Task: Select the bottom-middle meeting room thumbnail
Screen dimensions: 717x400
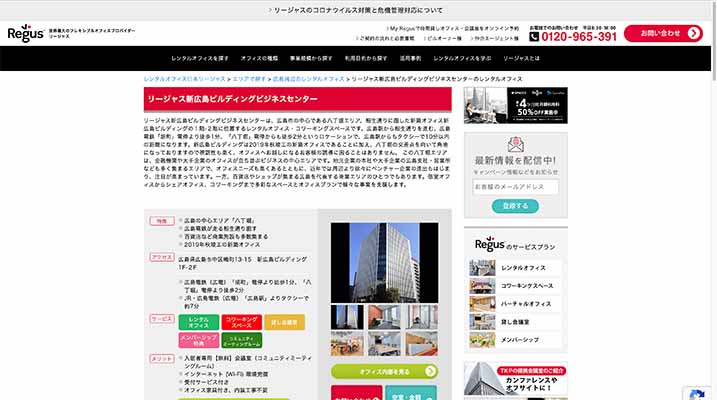Action: point(384,344)
